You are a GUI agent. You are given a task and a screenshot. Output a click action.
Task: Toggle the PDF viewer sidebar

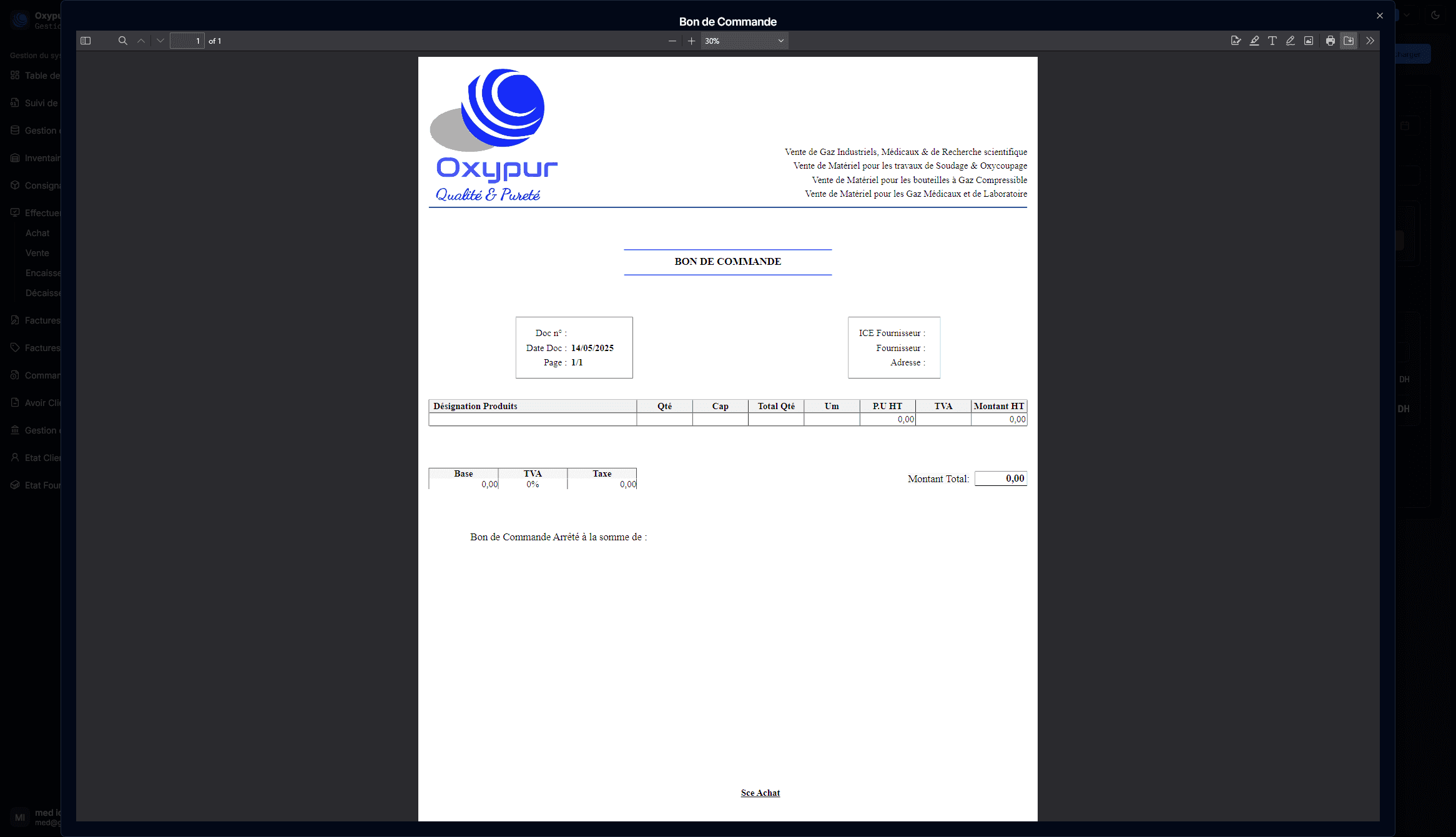click(86, 41)
